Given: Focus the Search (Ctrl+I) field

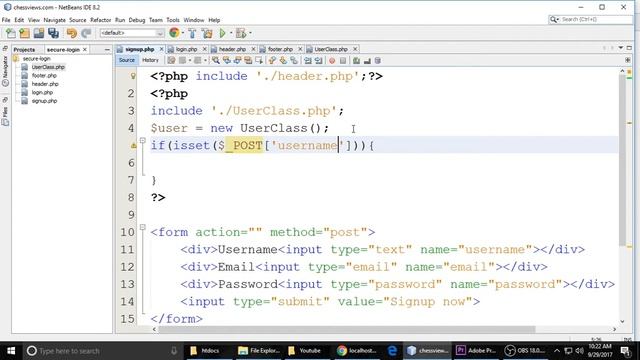Looking at the screenshot, I should (x=590, y=19).
